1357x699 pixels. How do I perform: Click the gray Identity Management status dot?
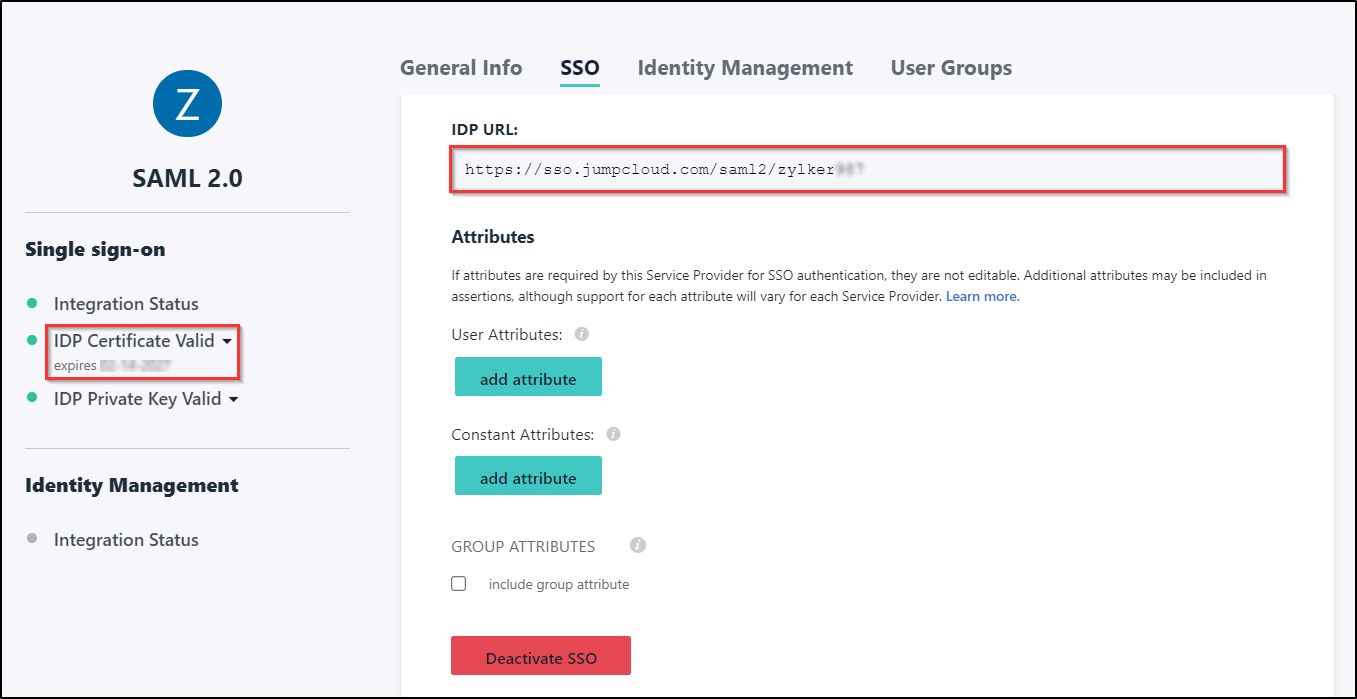32,539
